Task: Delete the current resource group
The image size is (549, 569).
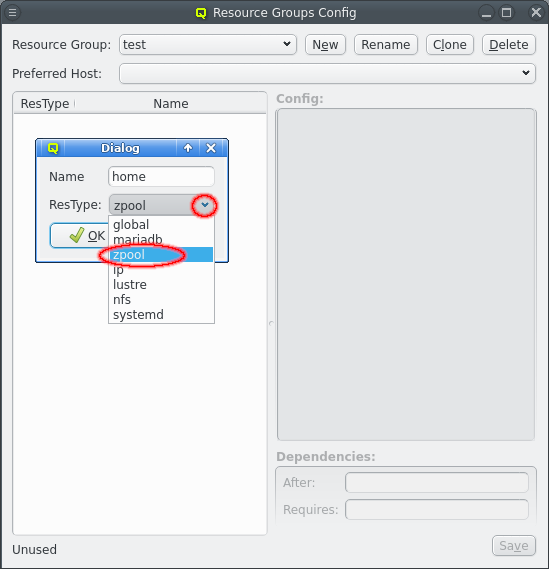Action: click(x=508, y=45)
